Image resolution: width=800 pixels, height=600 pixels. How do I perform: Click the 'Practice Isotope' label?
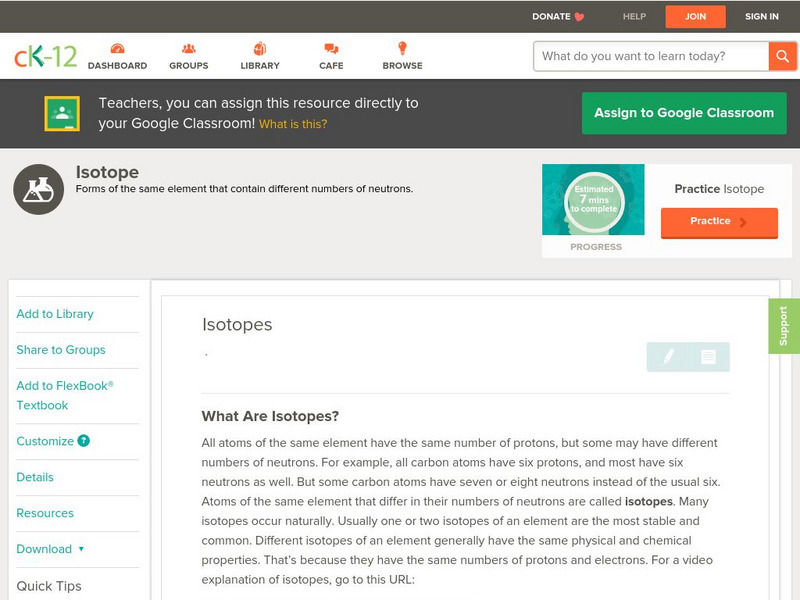click(719, 189)
